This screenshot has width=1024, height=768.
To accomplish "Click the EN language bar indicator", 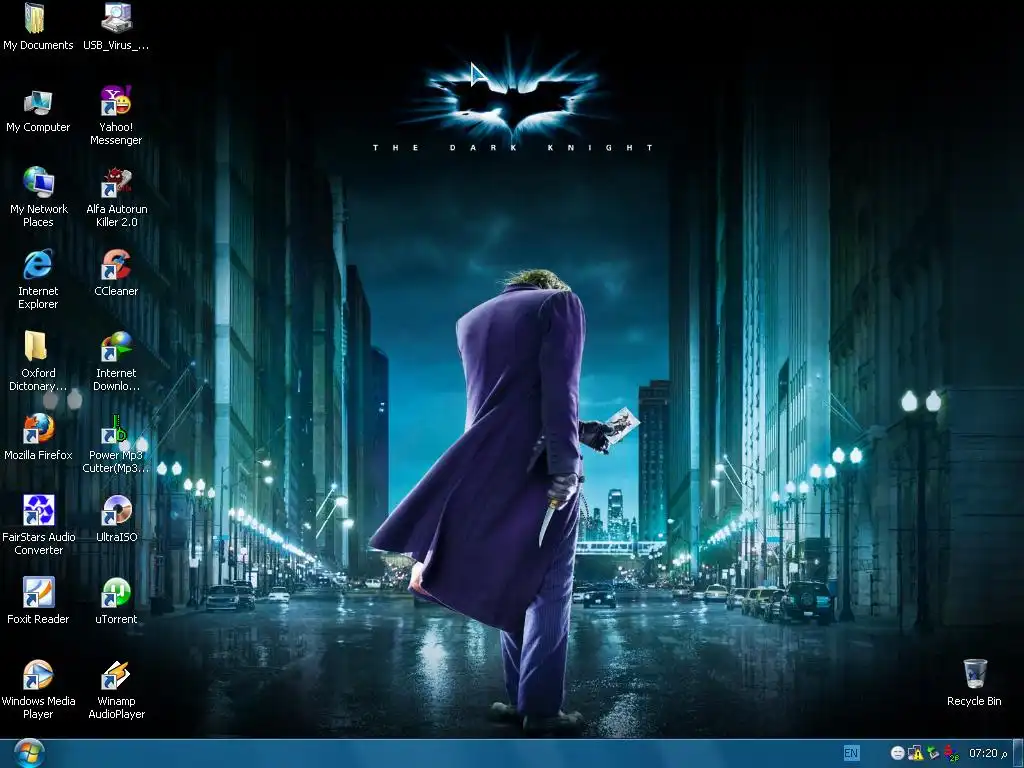I will [851, 753].
